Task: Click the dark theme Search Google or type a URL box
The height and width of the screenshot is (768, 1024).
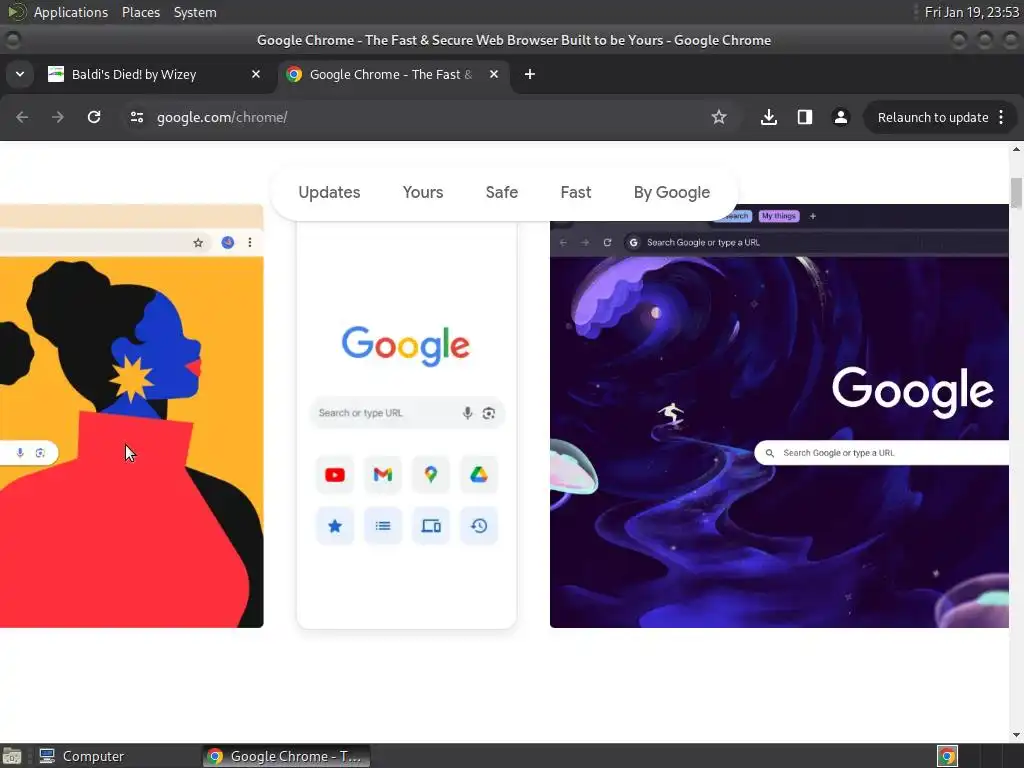Action: tap(882, 453)
